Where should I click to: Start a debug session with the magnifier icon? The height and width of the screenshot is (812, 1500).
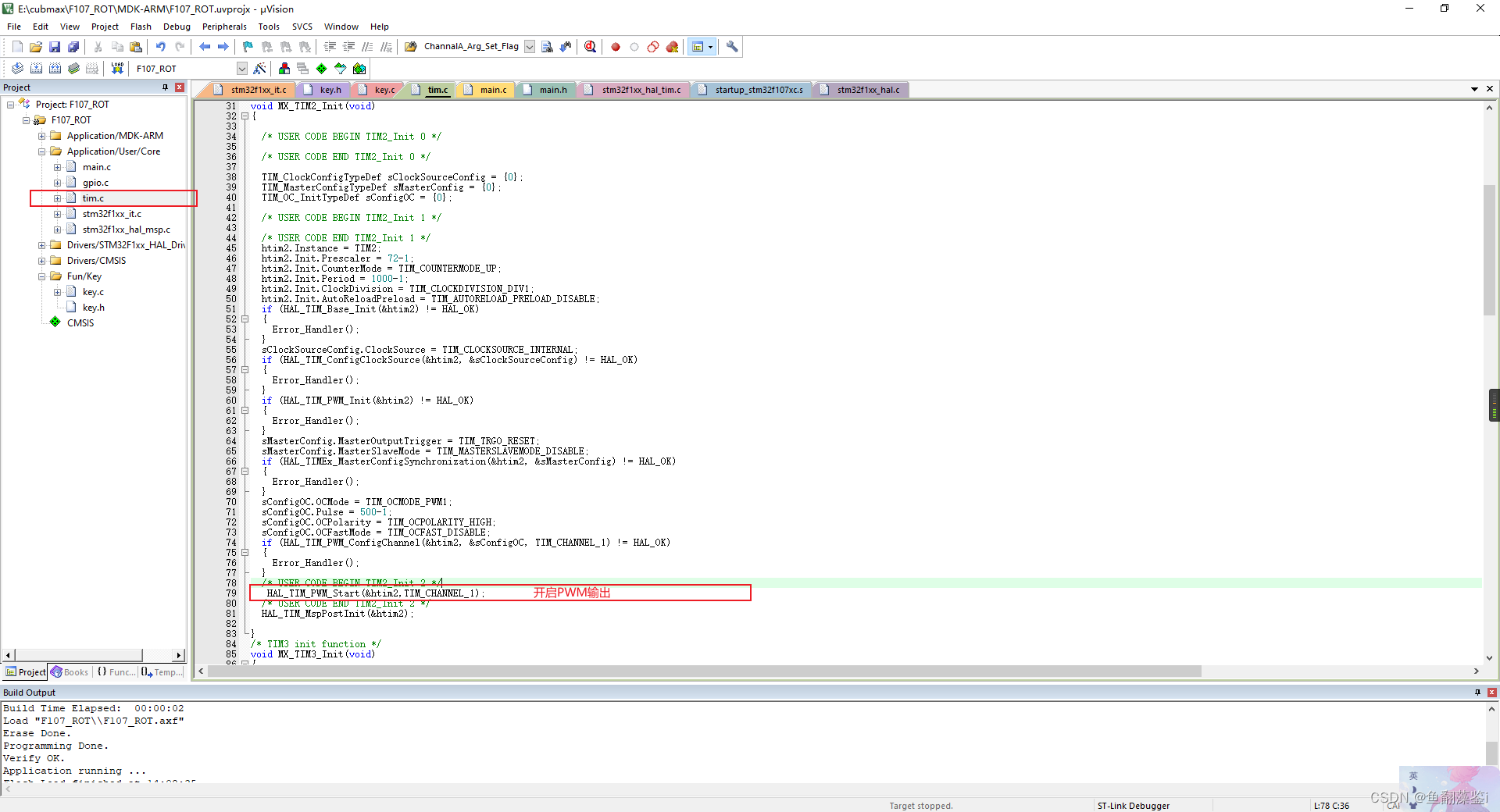[x=590, y=46]
